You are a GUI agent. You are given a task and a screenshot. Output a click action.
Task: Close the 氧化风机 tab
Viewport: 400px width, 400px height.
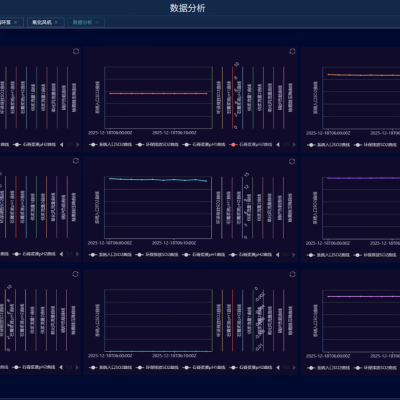coord(56,22)
